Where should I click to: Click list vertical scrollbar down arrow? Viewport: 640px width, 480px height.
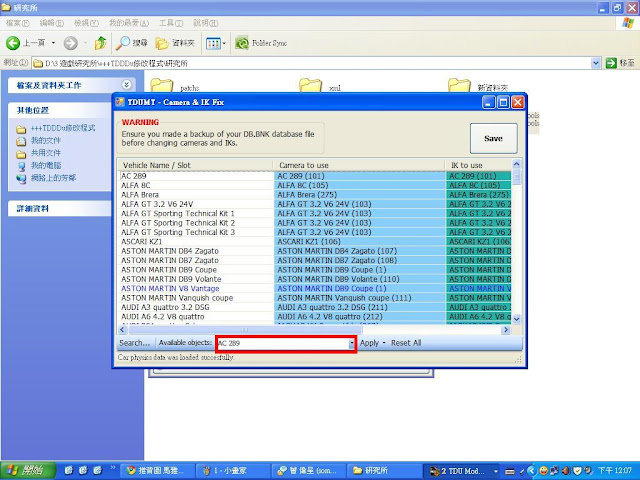pyautogui.click(x=516, y=319)
